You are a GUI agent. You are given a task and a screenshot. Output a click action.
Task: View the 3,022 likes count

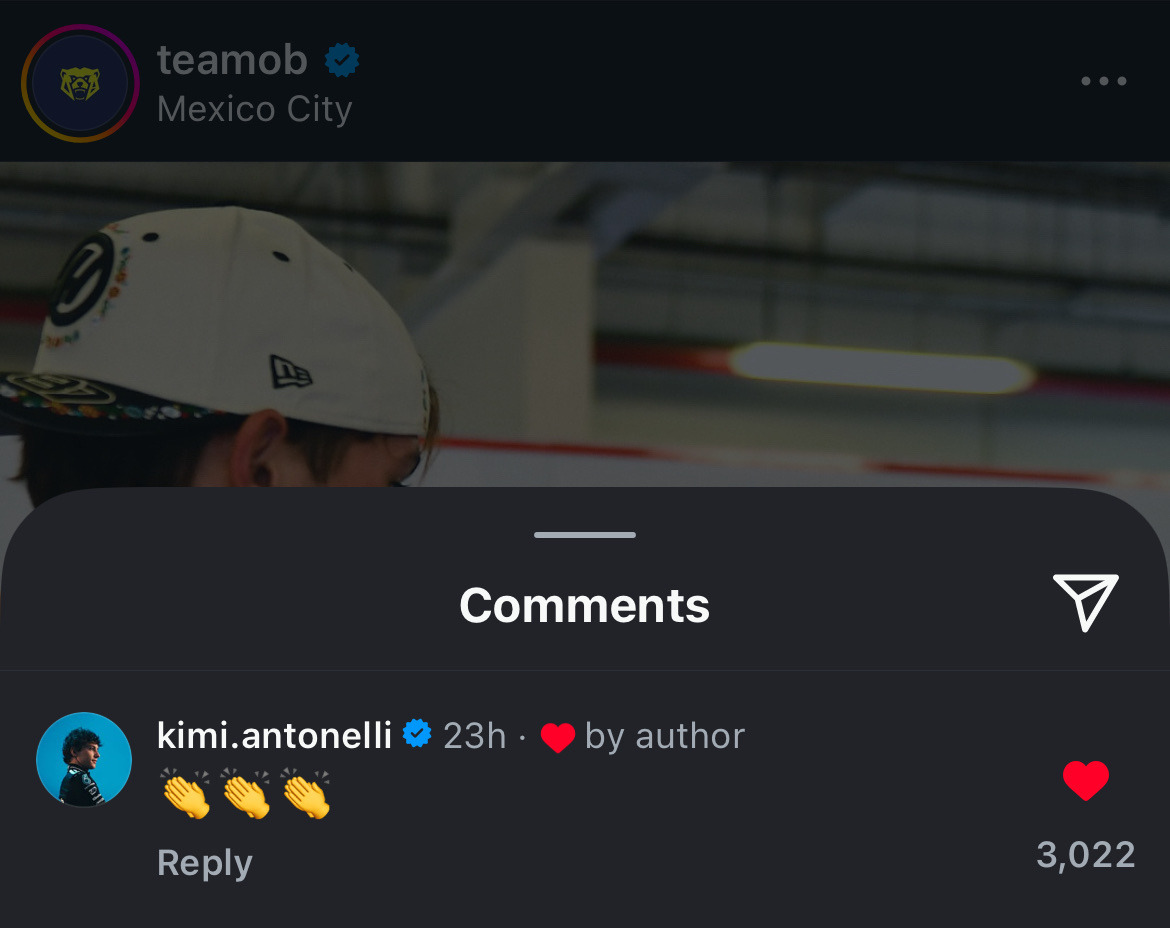tap(1086, 855)
